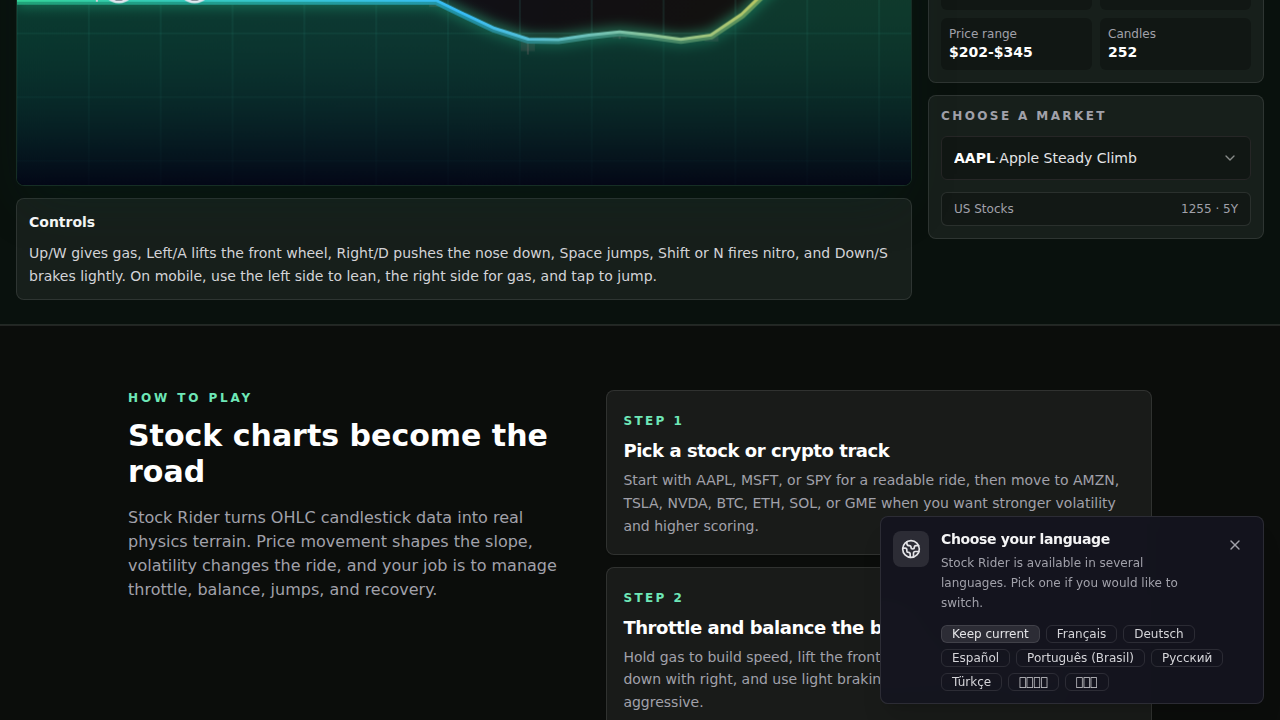1280x720 pixels.
Task: Click the HOW TO PLAY label
Action: [190, 398]
